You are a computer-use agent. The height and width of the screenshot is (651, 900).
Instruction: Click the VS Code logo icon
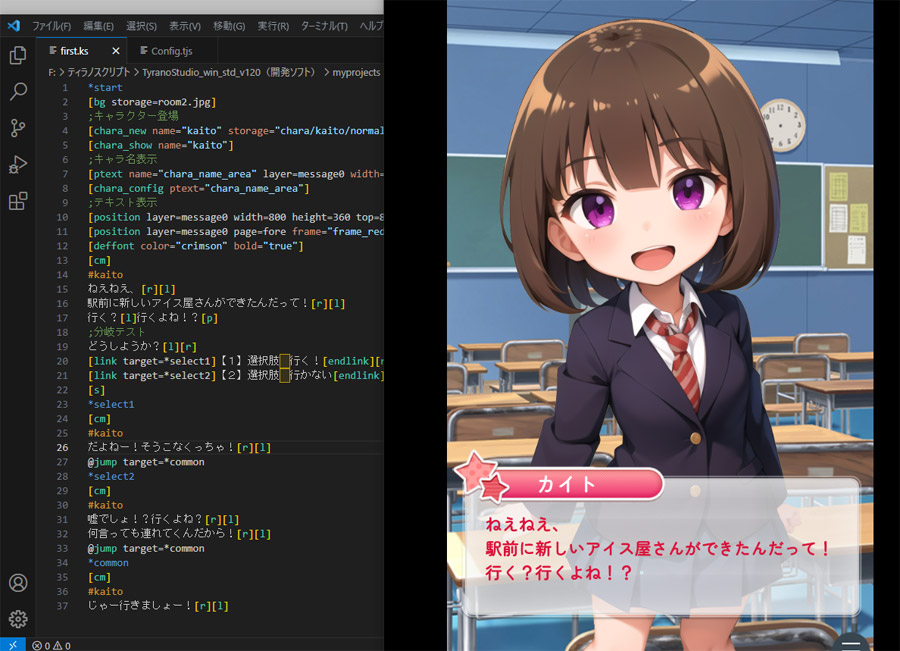coord(14,26)
